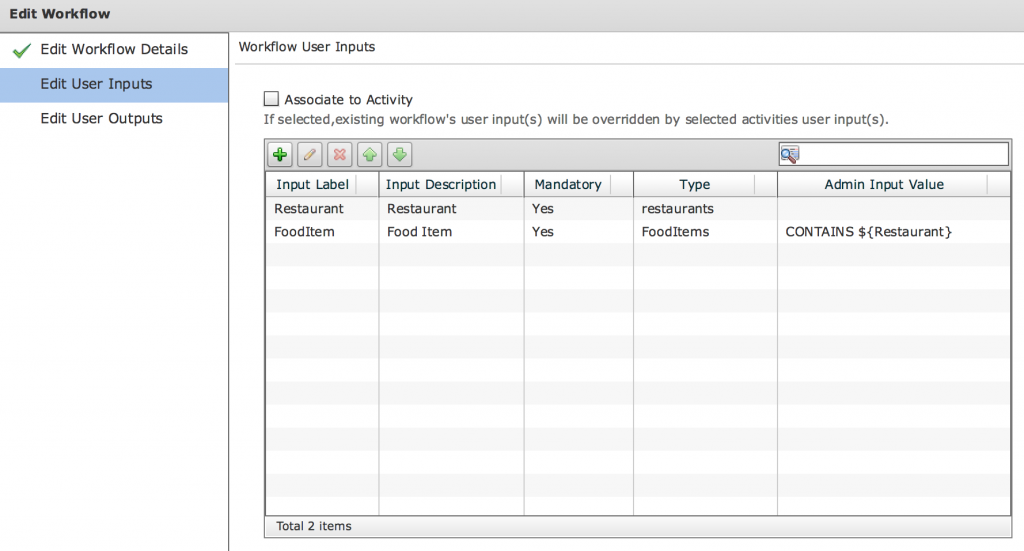Select the Restaurant input row

pos(309,209)
